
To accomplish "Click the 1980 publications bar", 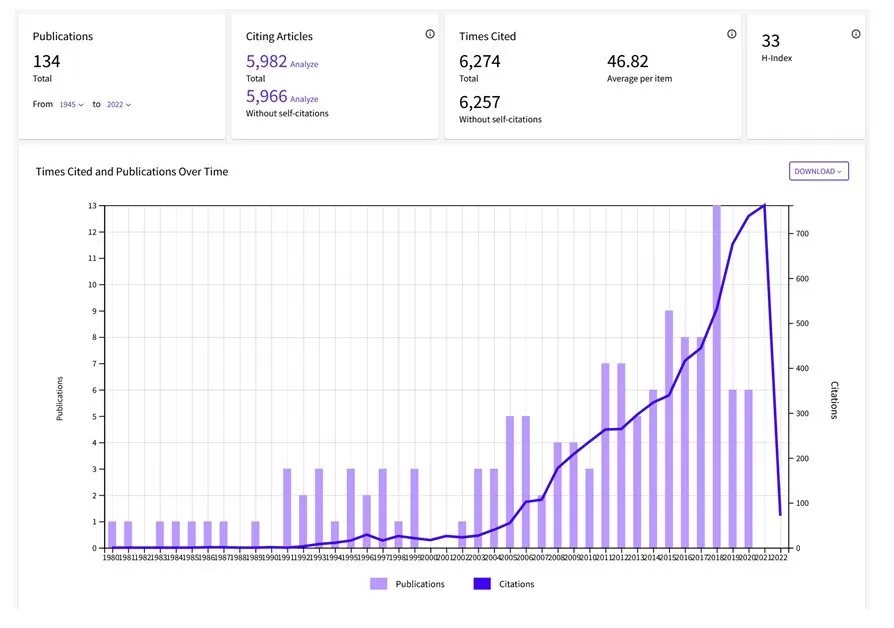I will 112,535.
